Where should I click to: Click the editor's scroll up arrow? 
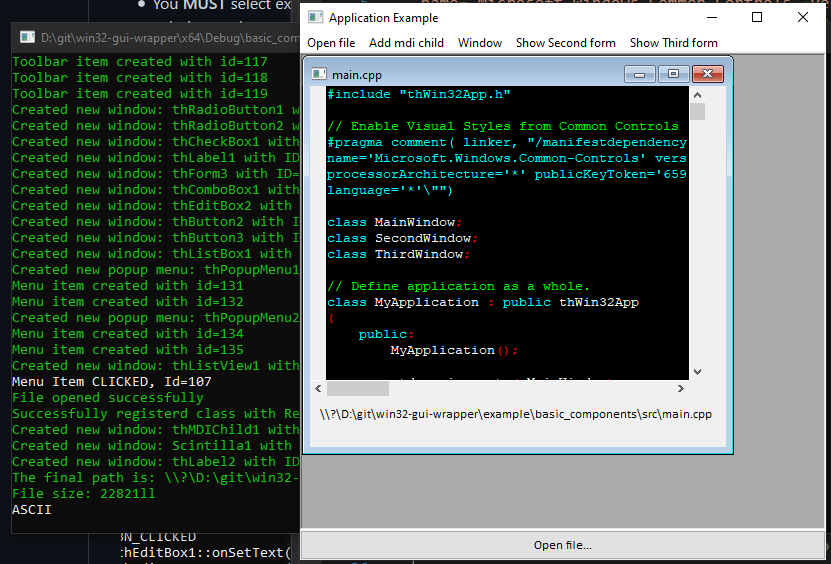697,94
